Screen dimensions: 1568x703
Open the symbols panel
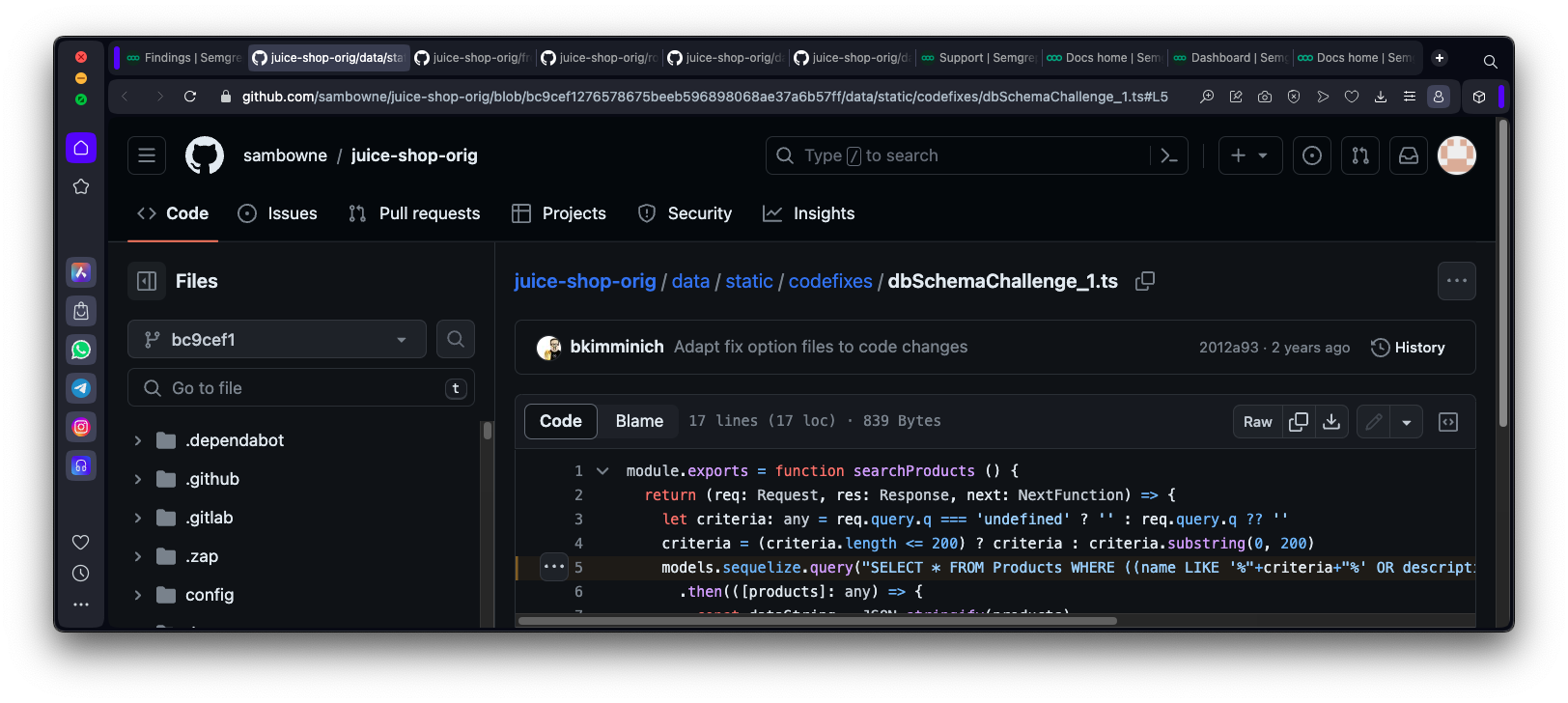click(1448, 422)
